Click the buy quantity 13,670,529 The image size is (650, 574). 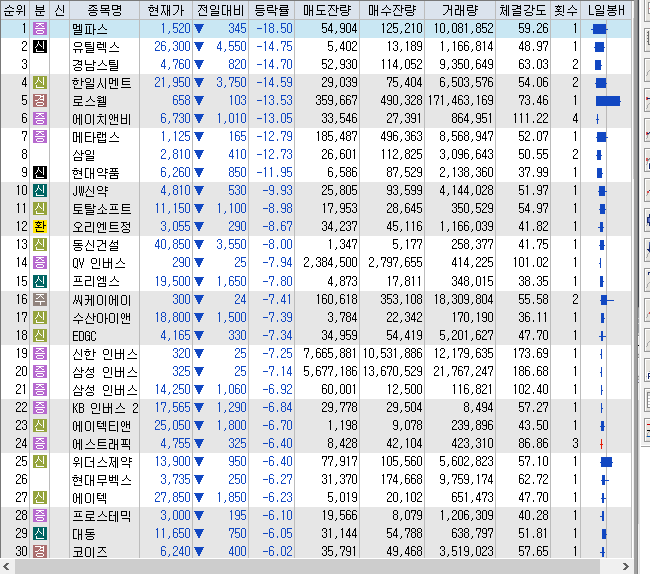(x=393, y=371)
